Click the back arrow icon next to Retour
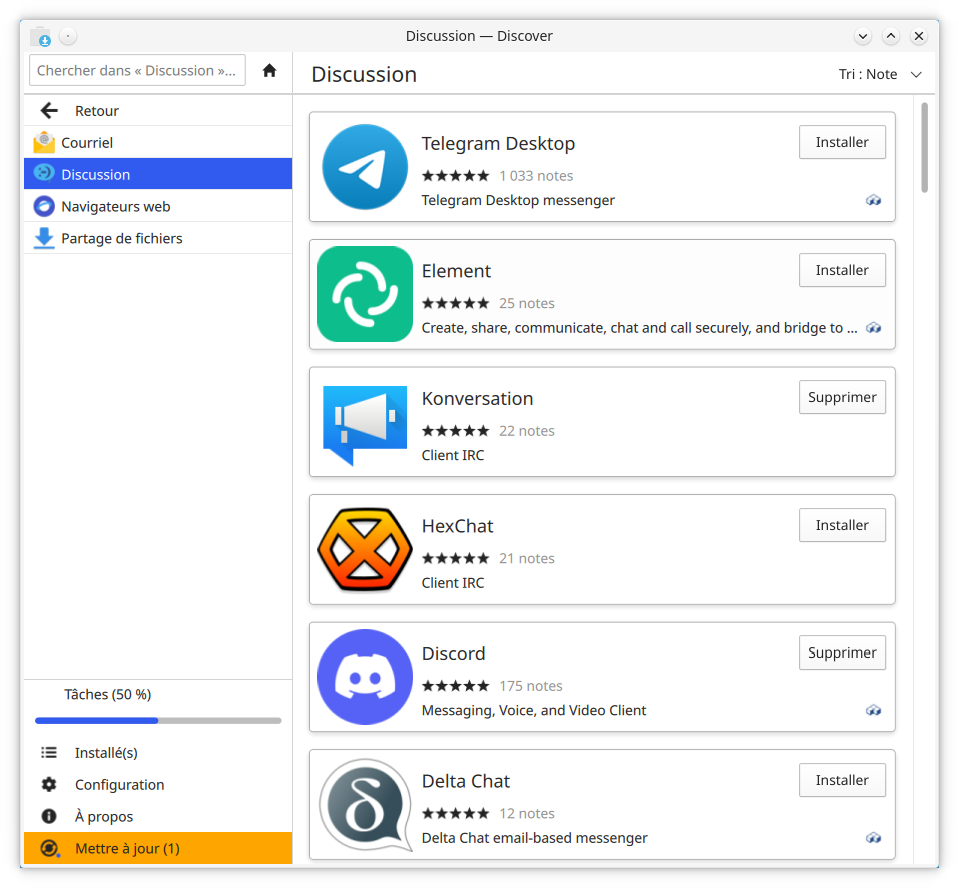The width and height of the screenshot is (959, 888). pyautogui.click(x=49, y=111)
